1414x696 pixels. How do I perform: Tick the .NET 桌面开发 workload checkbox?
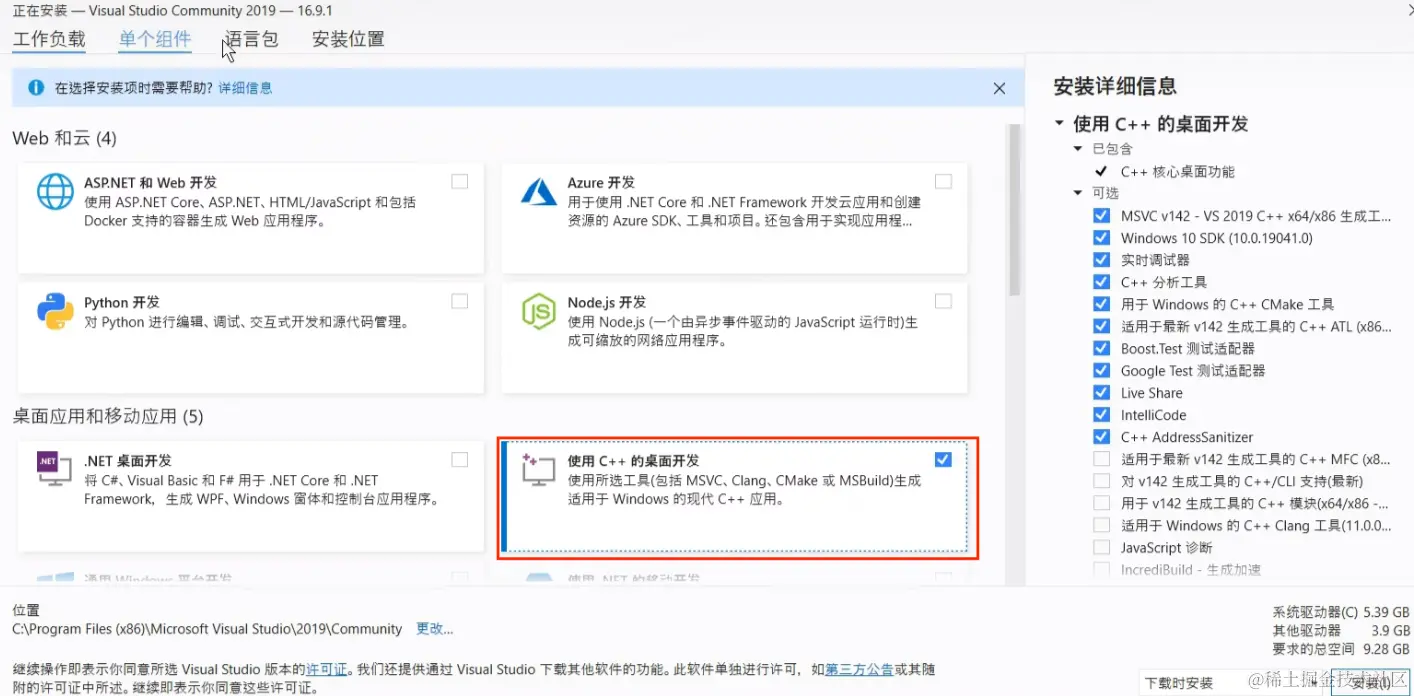click(459, 460)
